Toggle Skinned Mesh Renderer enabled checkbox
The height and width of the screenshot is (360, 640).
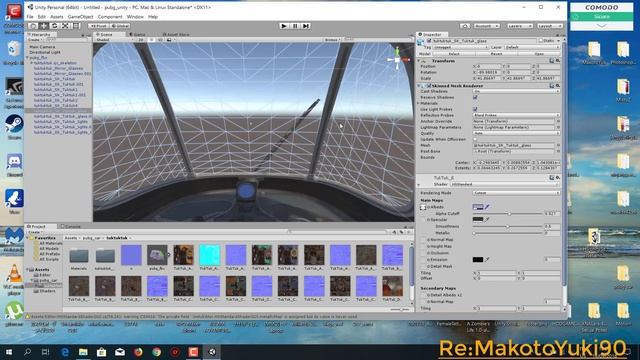[x=429, y=86]
